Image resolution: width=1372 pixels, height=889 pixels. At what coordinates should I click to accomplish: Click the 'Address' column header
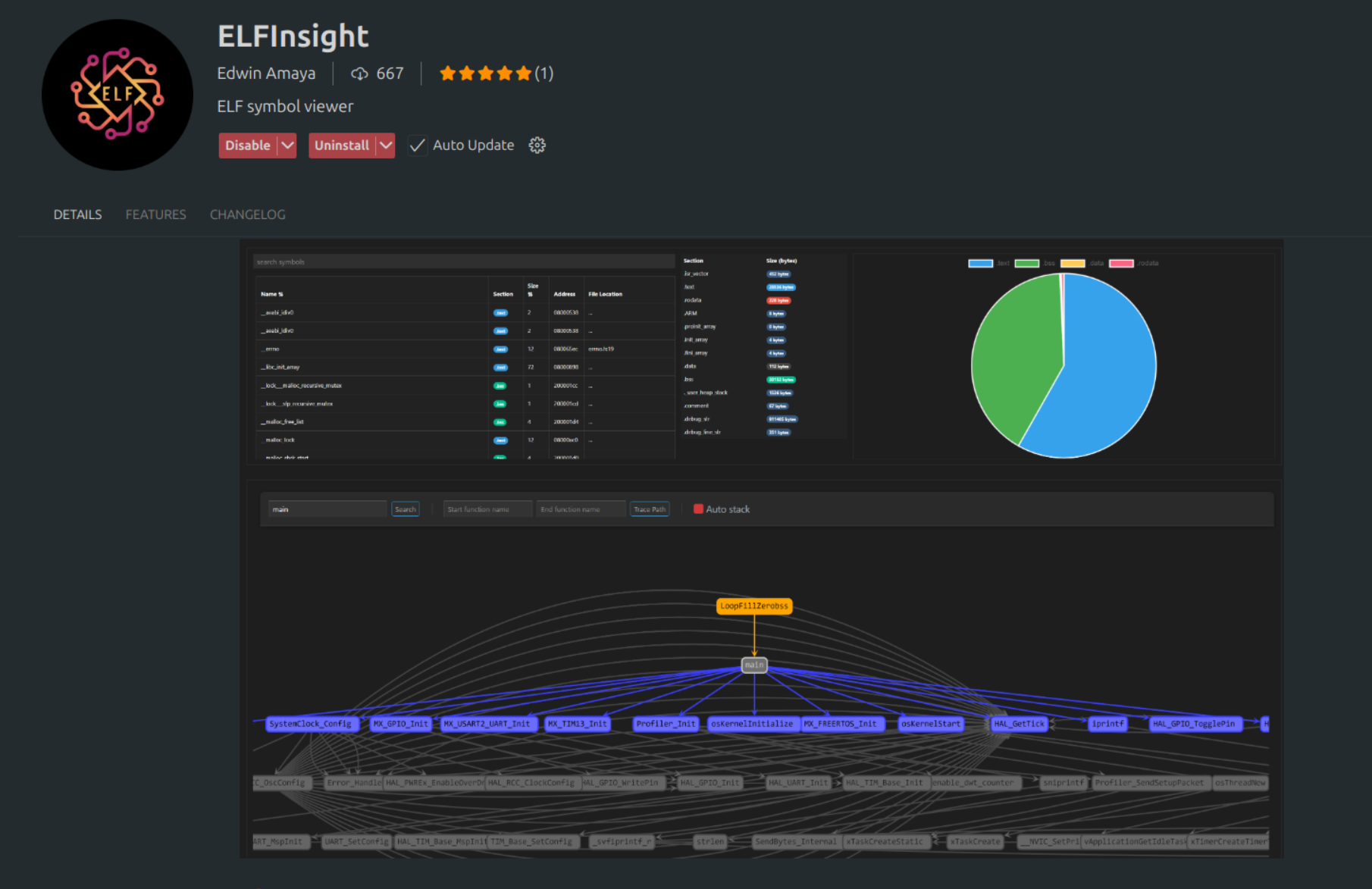pyautogui.click(x=564, y=294)
